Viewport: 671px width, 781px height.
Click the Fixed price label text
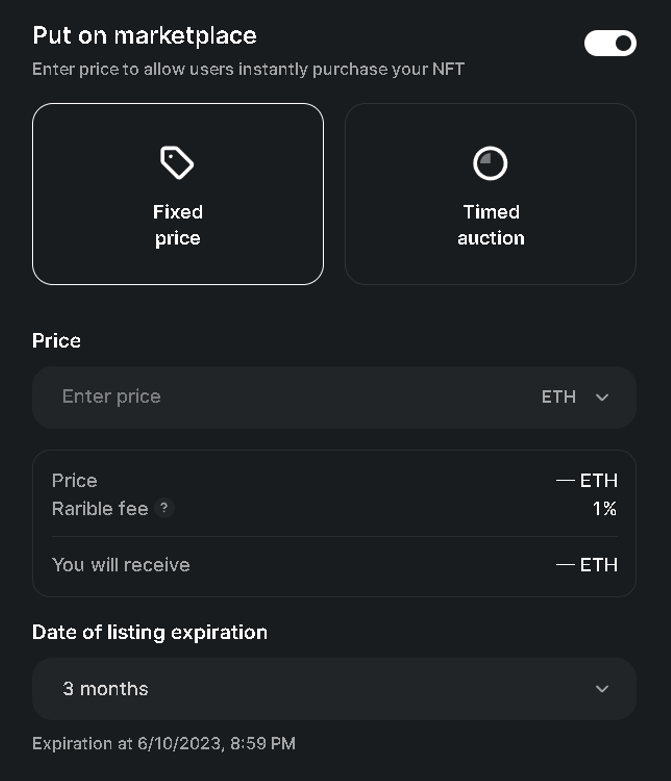pyautogui.click(x=178, y=225)
